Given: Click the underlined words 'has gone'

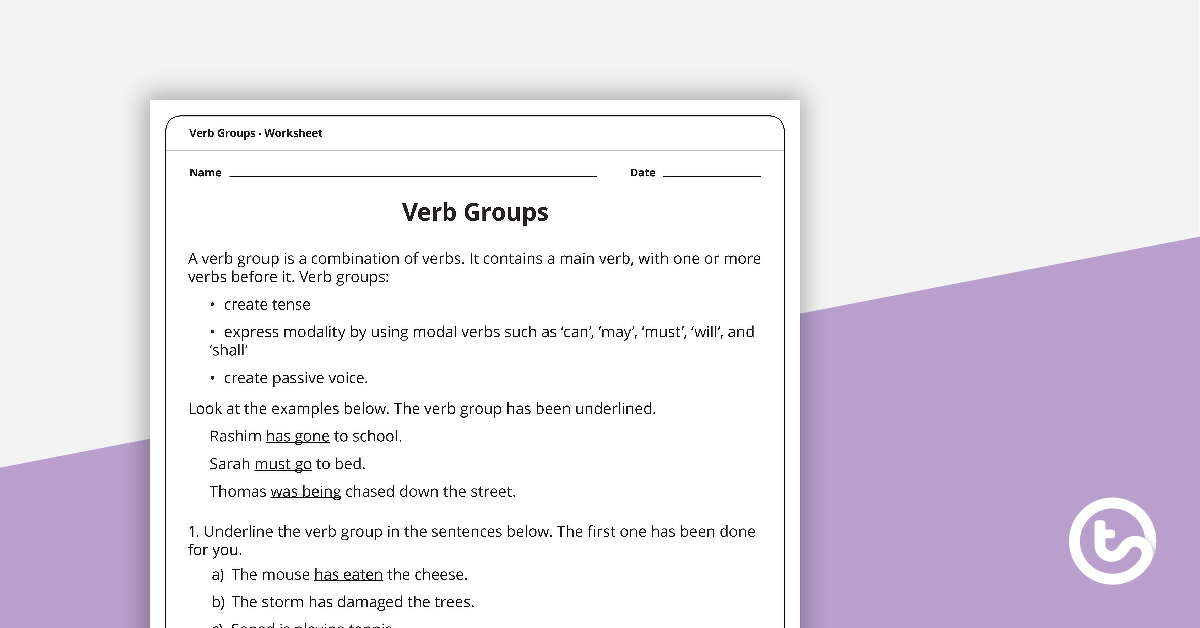Looking at the screenshot, I should [x=297, y=436].
